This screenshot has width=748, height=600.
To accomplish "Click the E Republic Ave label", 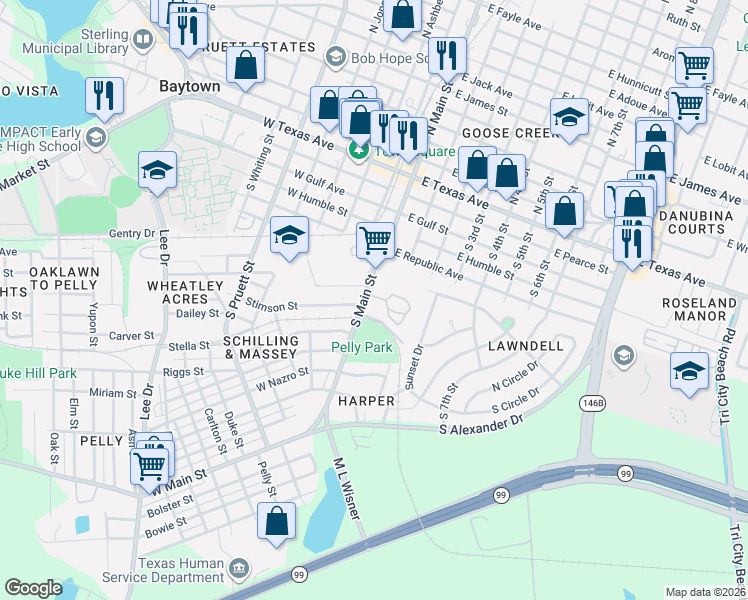I will pyautogui.click(x=428, y=264).
